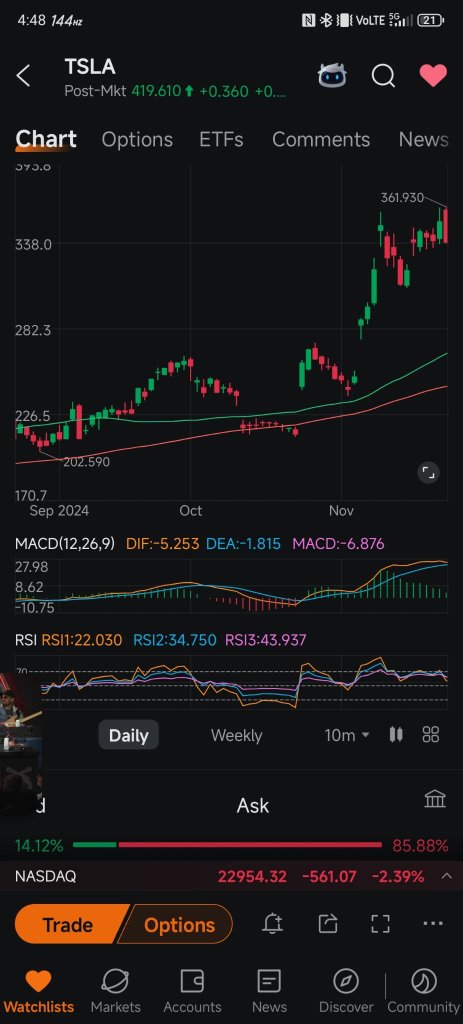Add a price alert bell icon
This screenshot has width=463, height=1024.
point(272,923)
